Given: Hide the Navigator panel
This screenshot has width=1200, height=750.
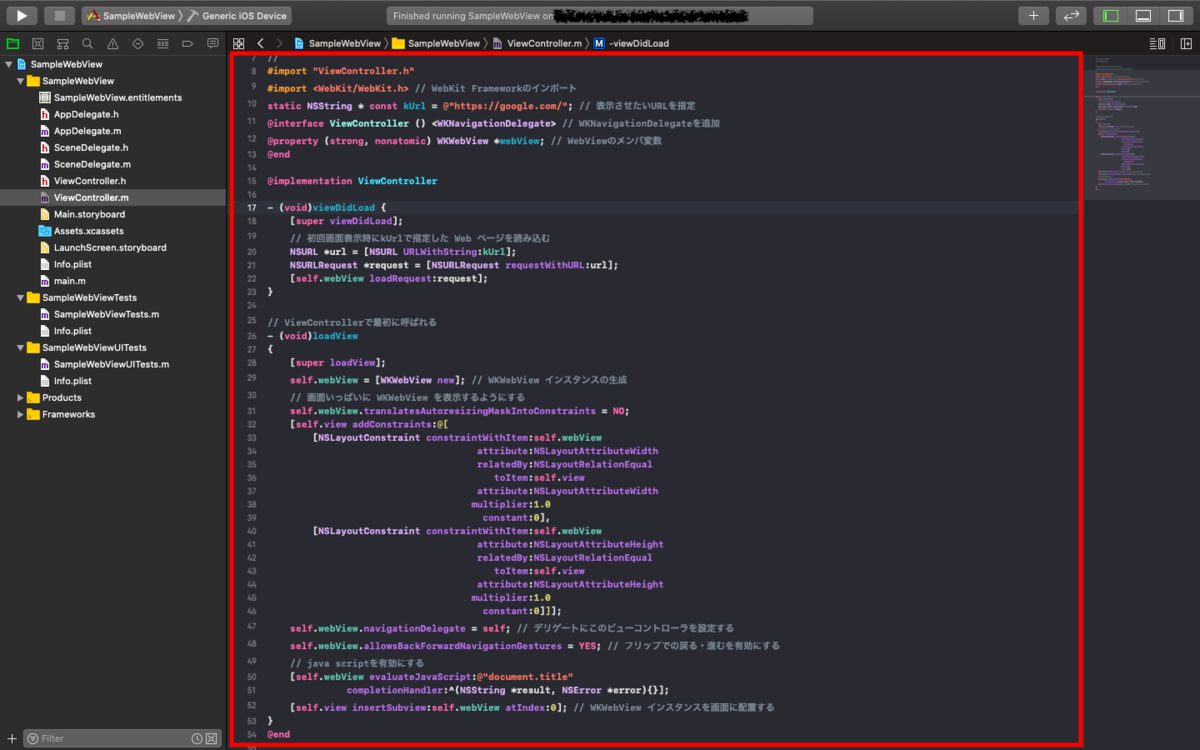Looking at the screenshot, I should pos(1110,15).
